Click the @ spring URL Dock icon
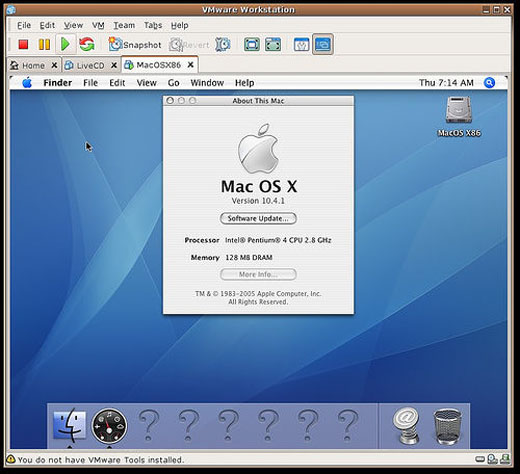 click(406, 426)
